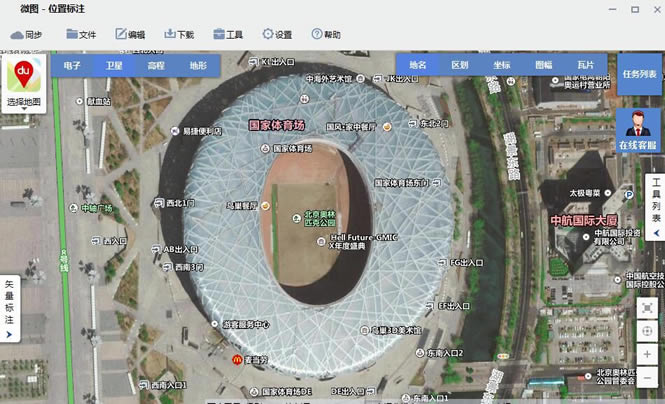Open the 下载 download menu
The width and height of the screenshot is (665, 404).
tap(179, 34)
